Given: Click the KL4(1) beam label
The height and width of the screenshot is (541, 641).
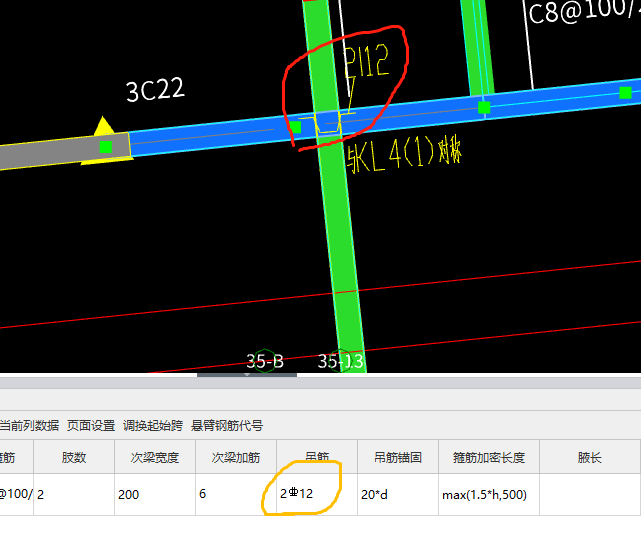Looking at the screenshot, I should pyautogui.click(x=404, y=157).
